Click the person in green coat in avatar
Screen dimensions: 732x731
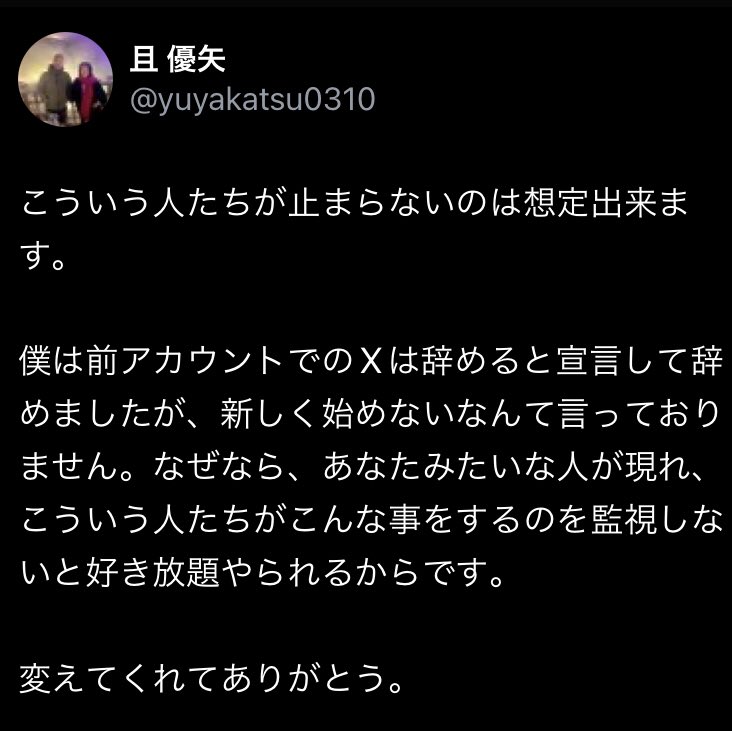(54, 88)
